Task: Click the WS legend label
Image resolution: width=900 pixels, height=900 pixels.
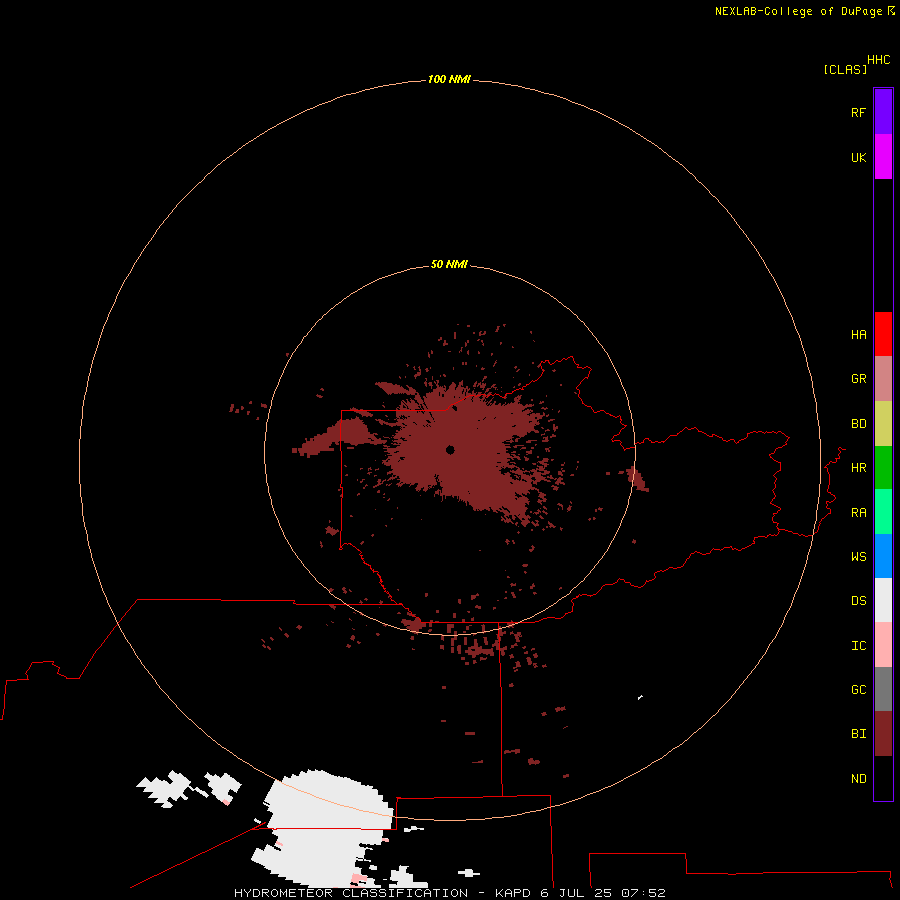Action: point(859,556)
